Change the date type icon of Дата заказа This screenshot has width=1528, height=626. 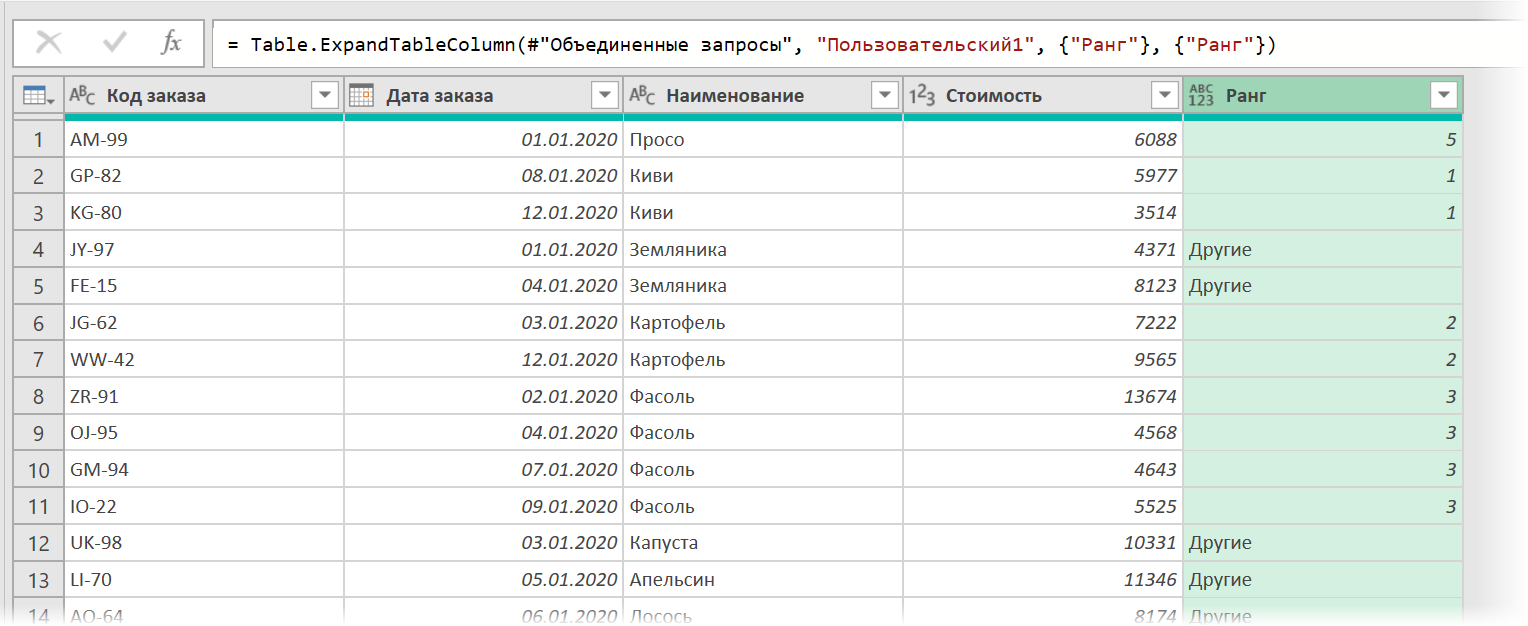[361, 96]
